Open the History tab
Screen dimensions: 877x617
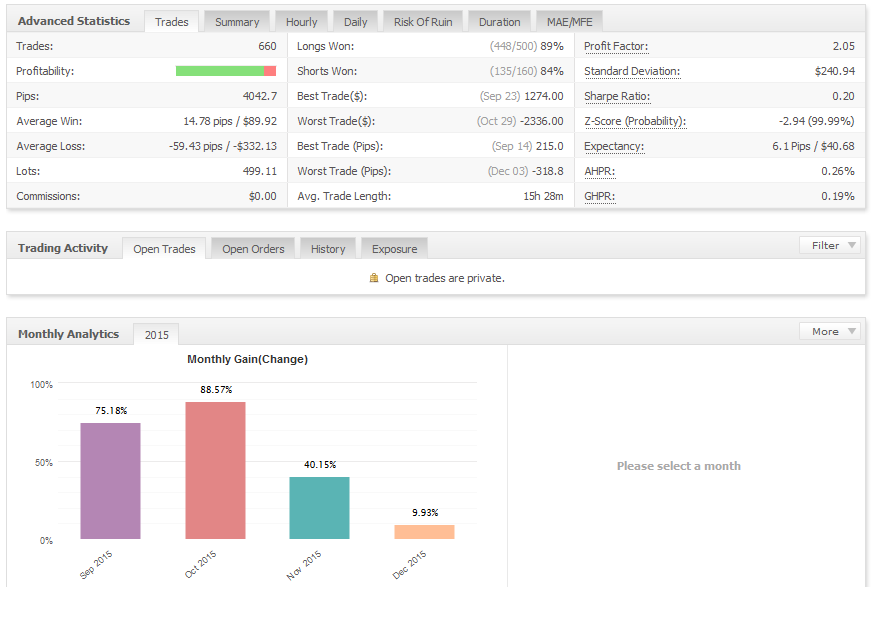[x=328, y=249]
